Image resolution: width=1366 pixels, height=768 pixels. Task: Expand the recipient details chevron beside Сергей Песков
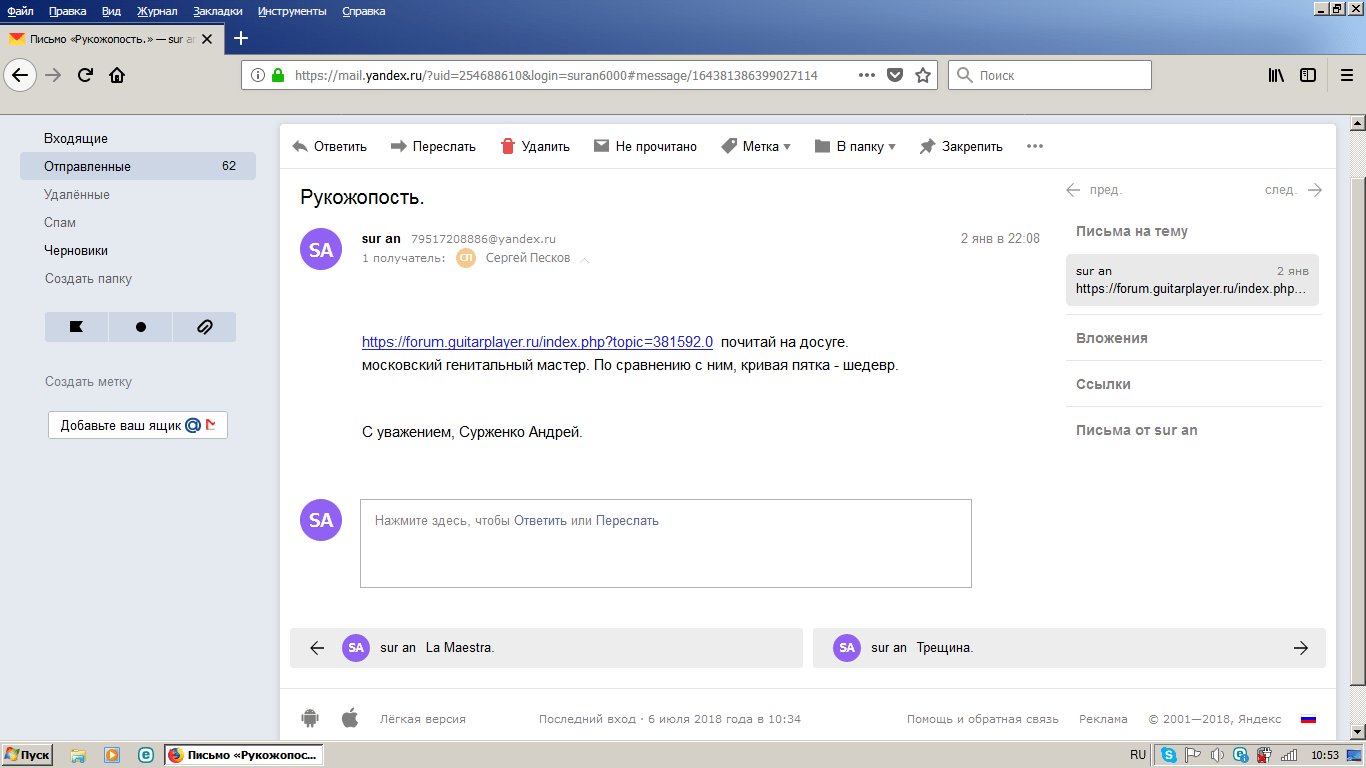click(x=585, y=259)
